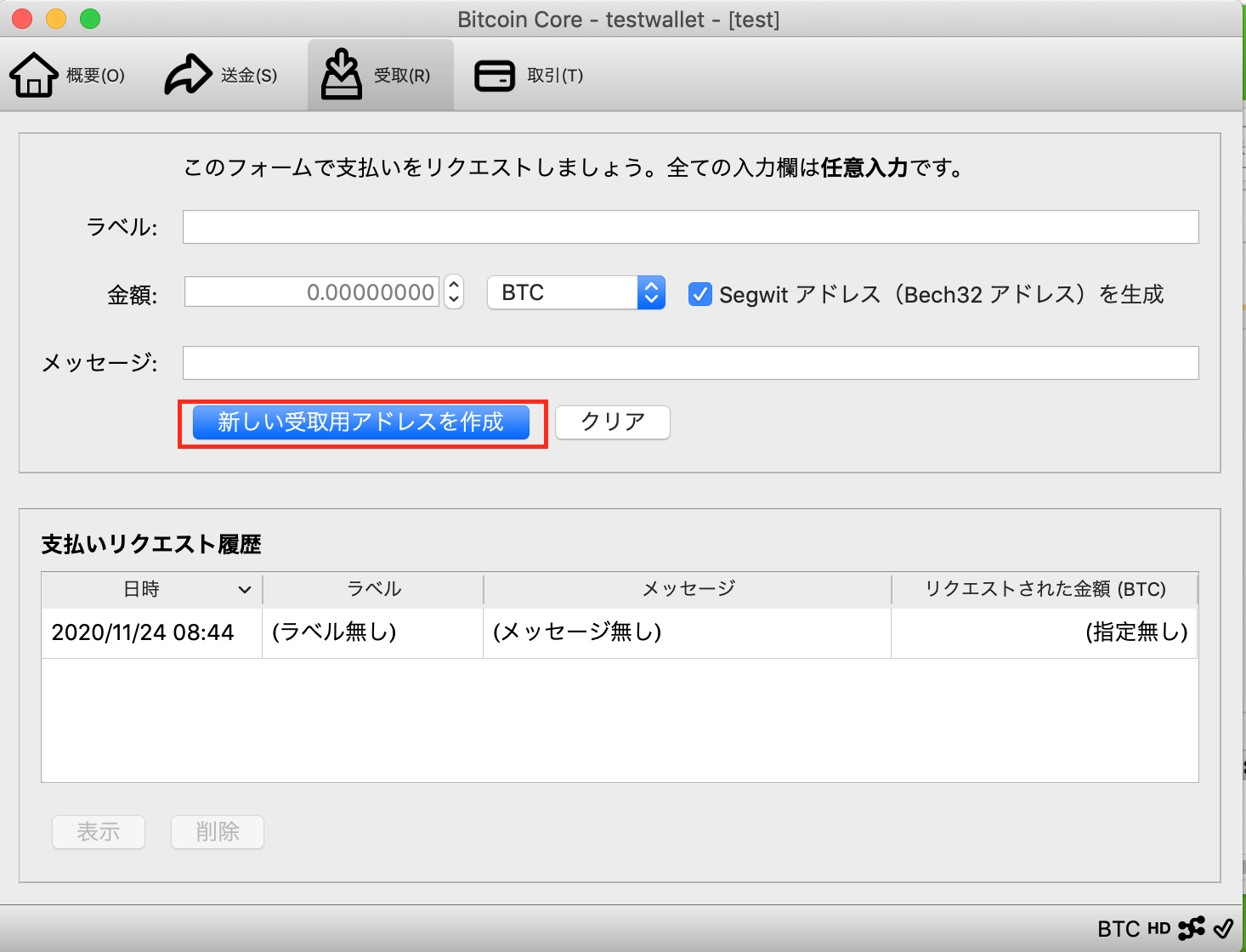Click the home icon beside 概要(O)
Viewport: 1246px width, 952px height.
34,75
